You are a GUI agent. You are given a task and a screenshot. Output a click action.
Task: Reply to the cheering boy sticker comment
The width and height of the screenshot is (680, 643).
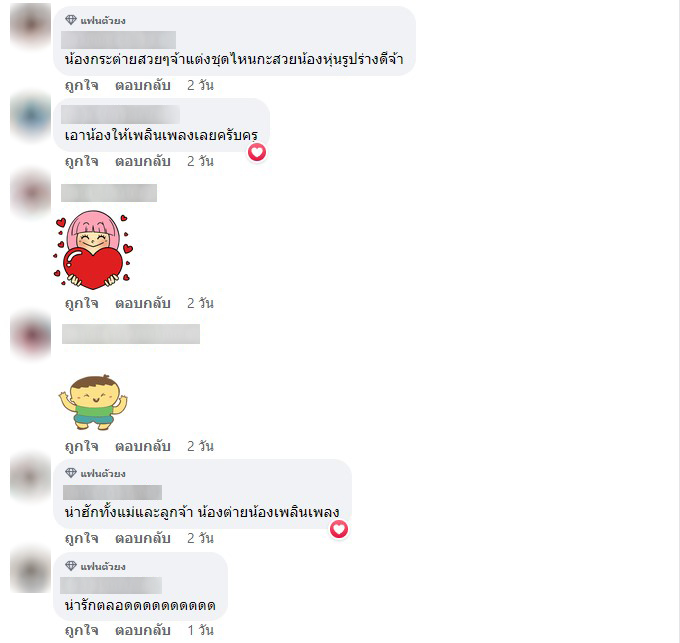[x=142, y=446]
